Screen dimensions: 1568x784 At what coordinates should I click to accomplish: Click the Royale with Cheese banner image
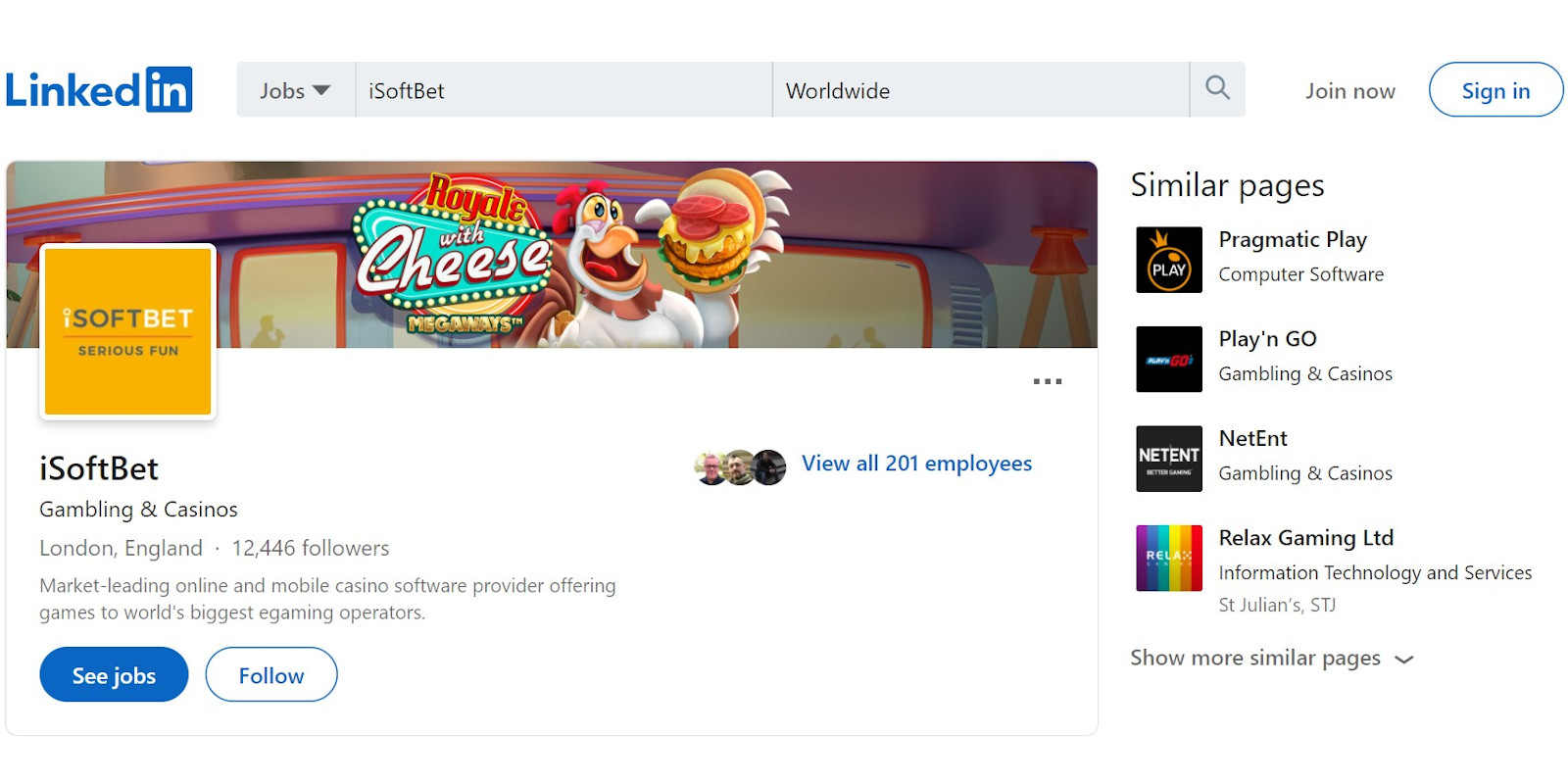(x=552, y=255)
